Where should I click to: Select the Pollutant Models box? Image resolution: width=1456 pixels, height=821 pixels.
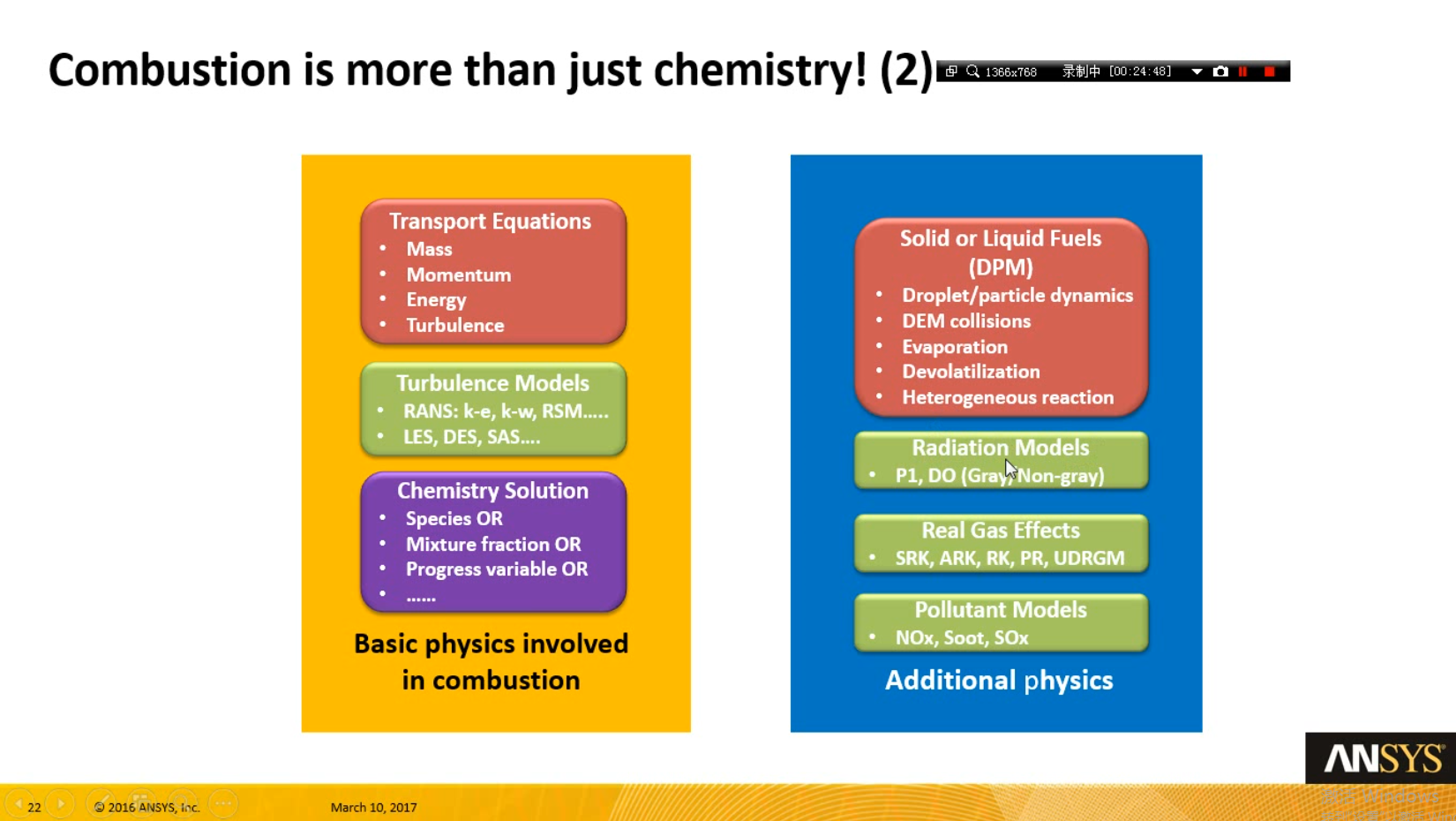coord(1002,622)
